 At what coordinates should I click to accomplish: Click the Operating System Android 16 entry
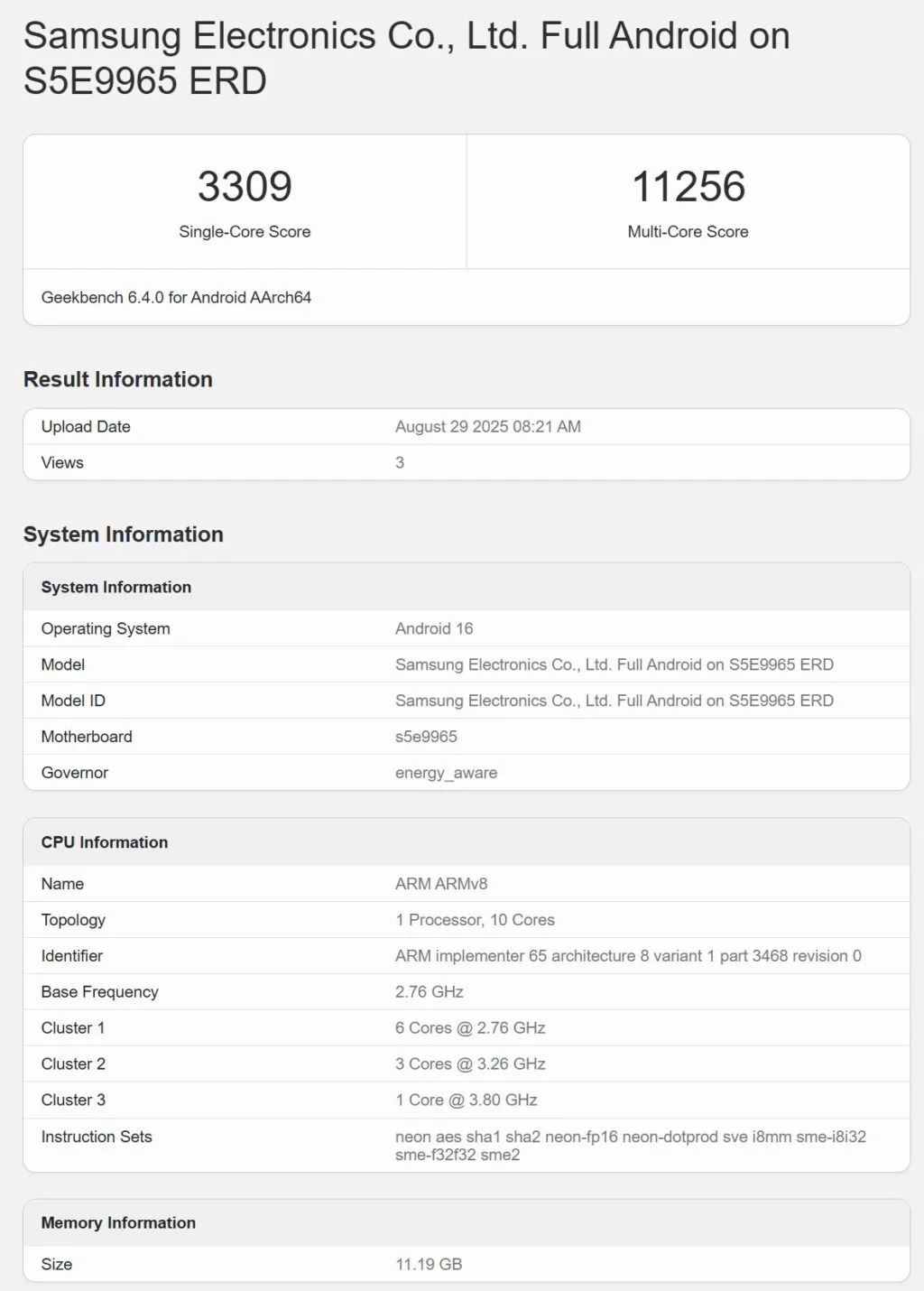coord(434,628)
